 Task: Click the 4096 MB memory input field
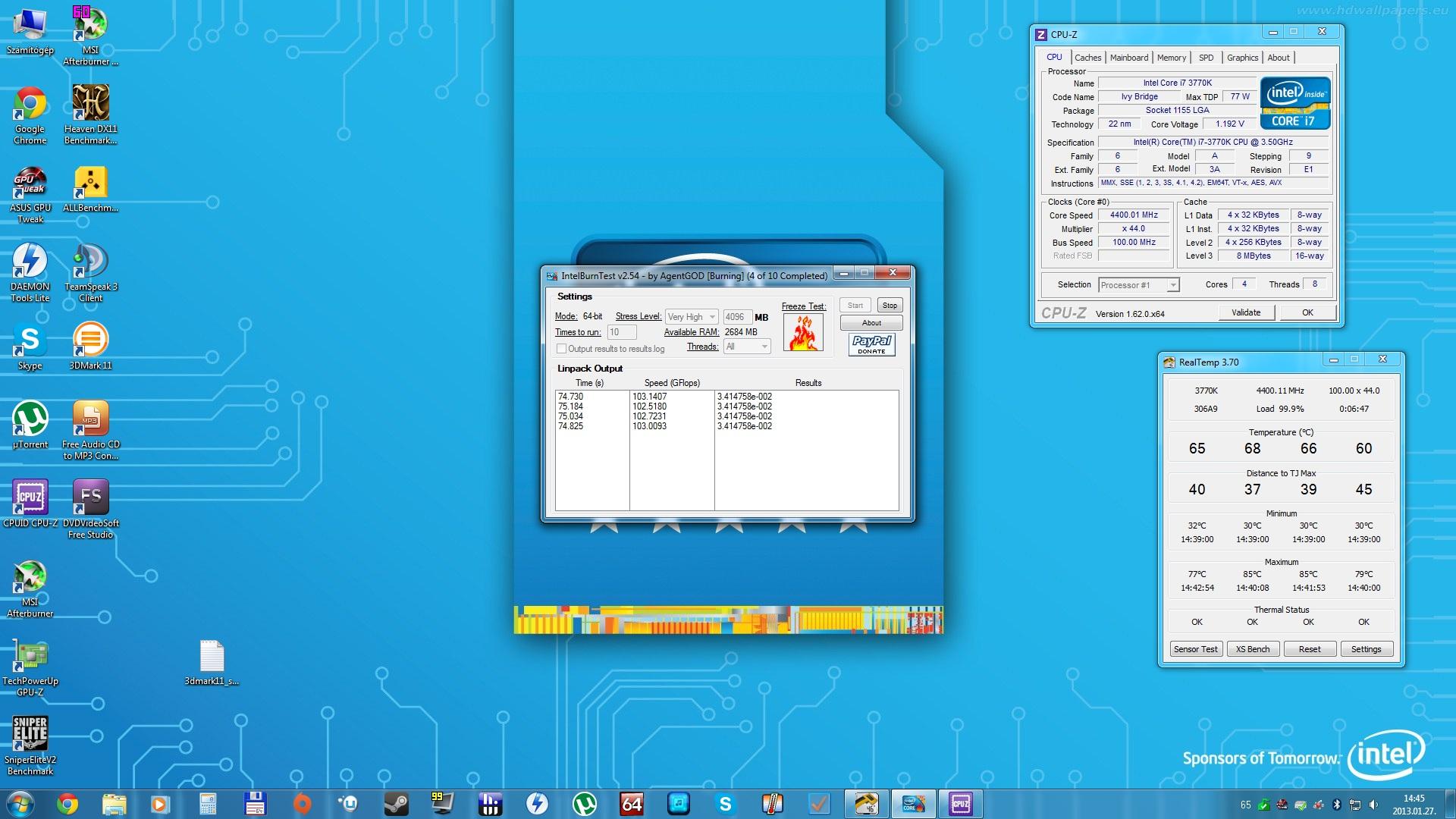pos(737,317)
